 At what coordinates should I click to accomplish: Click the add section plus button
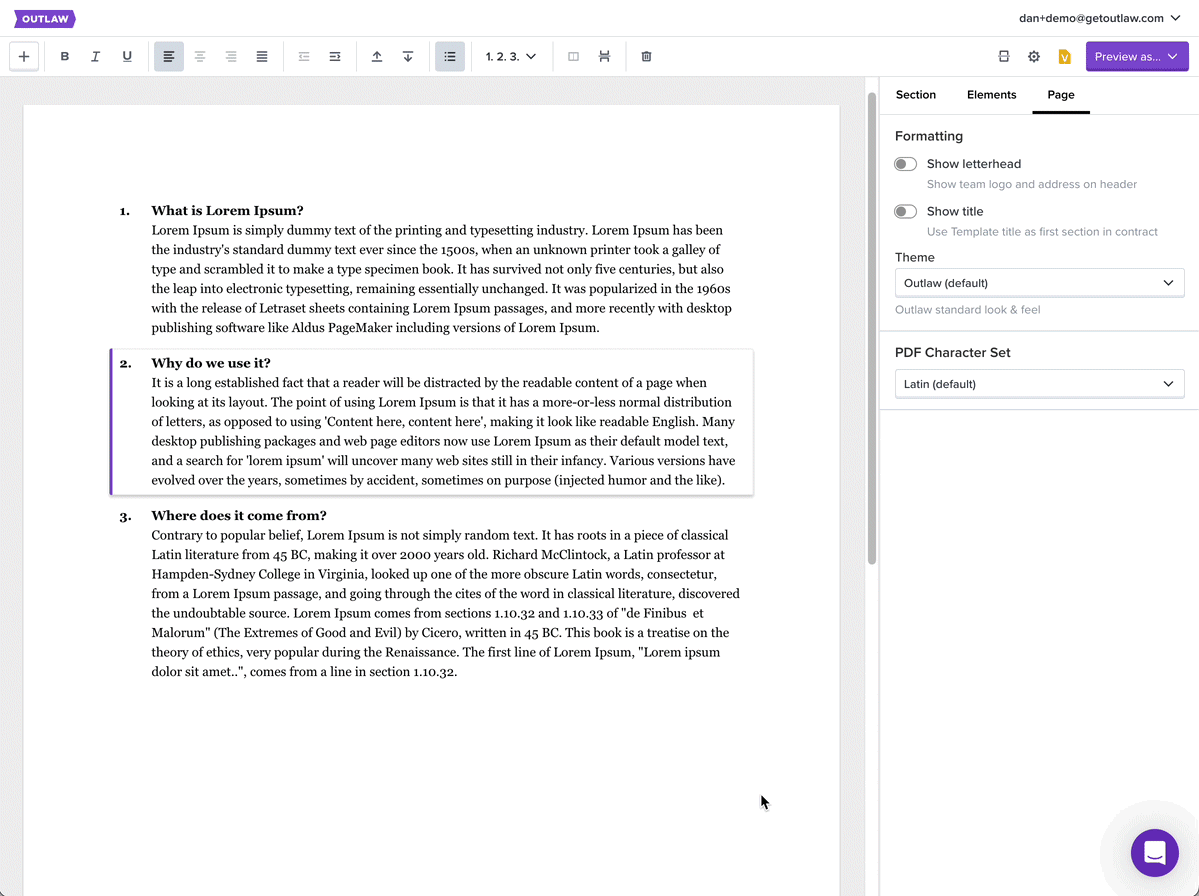click(x=24, y=57)
